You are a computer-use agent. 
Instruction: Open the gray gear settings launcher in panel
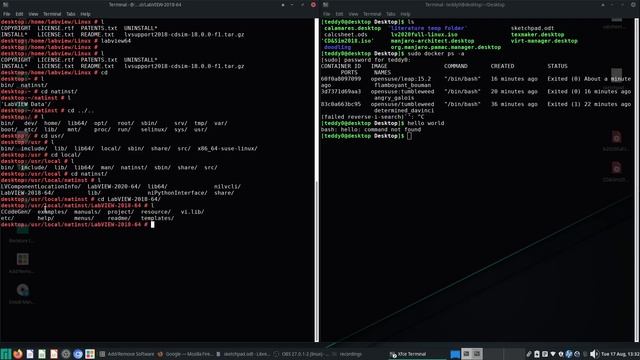click(66, 354)
